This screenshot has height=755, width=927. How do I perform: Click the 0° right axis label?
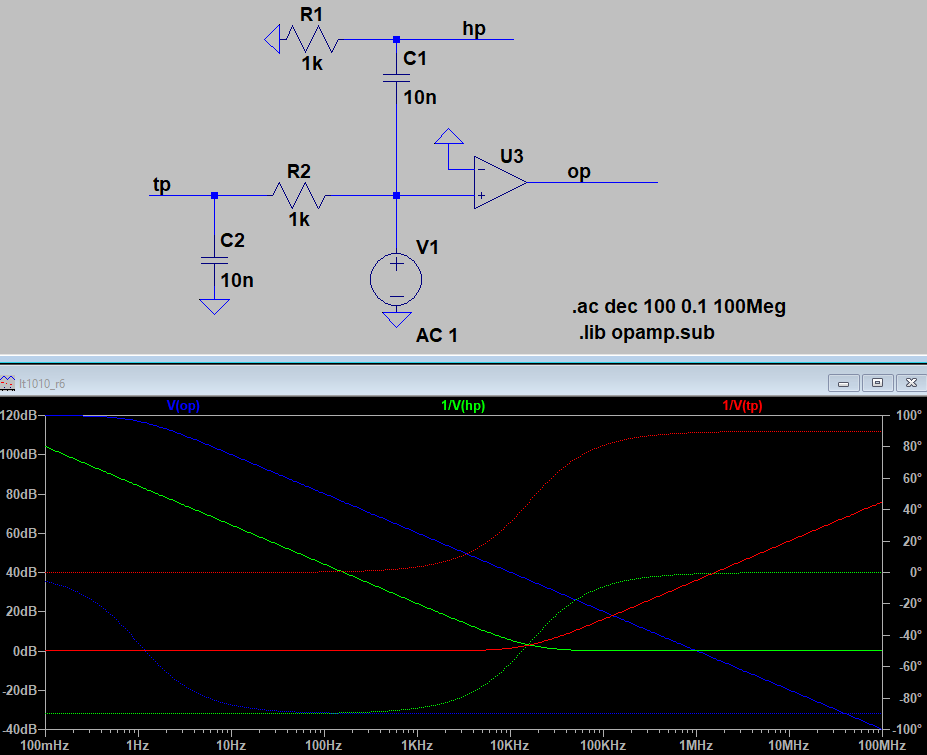pyautogui.click(x=916, y=572)
